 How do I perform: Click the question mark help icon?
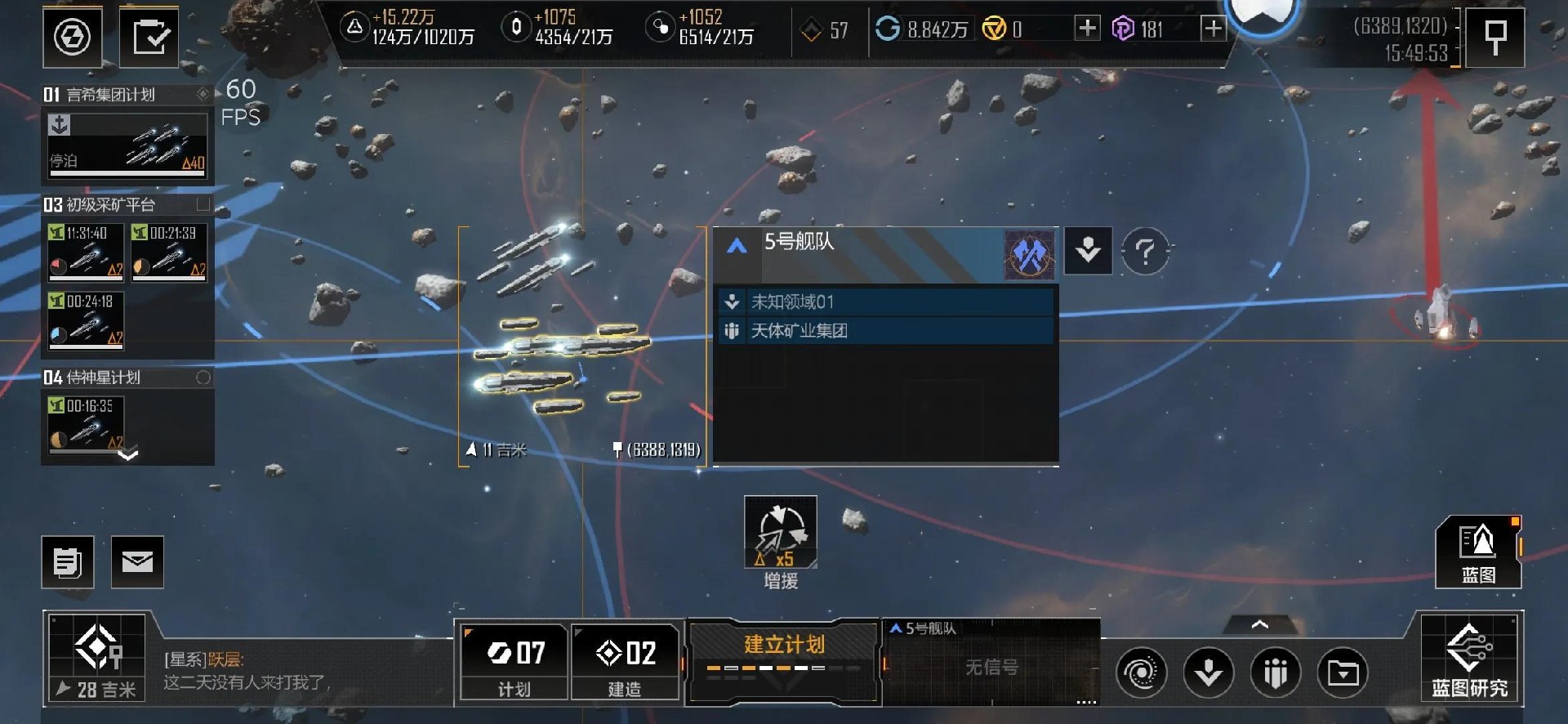pos(1145,252)
